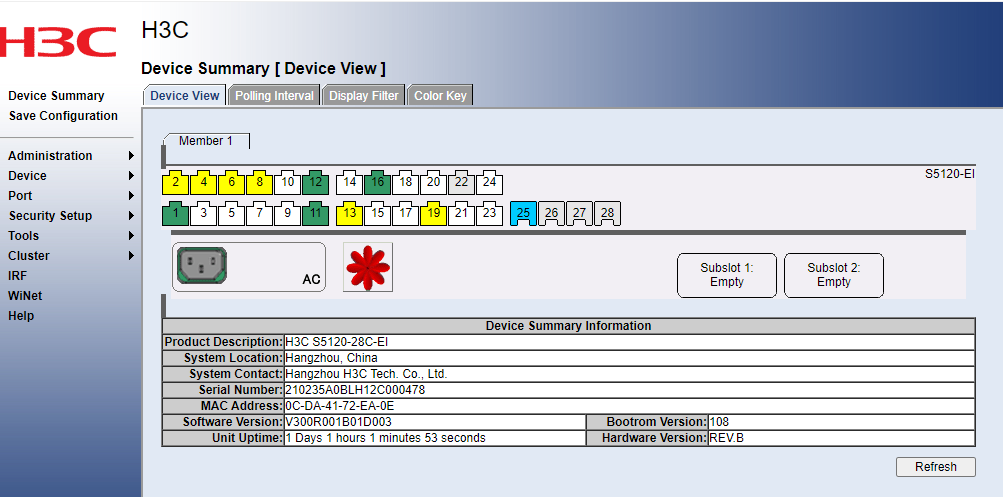This screenshot has height=497, width=1003.
Task: Select green port 12 icon
Action: pyautogui.click(x=315, y=183)
